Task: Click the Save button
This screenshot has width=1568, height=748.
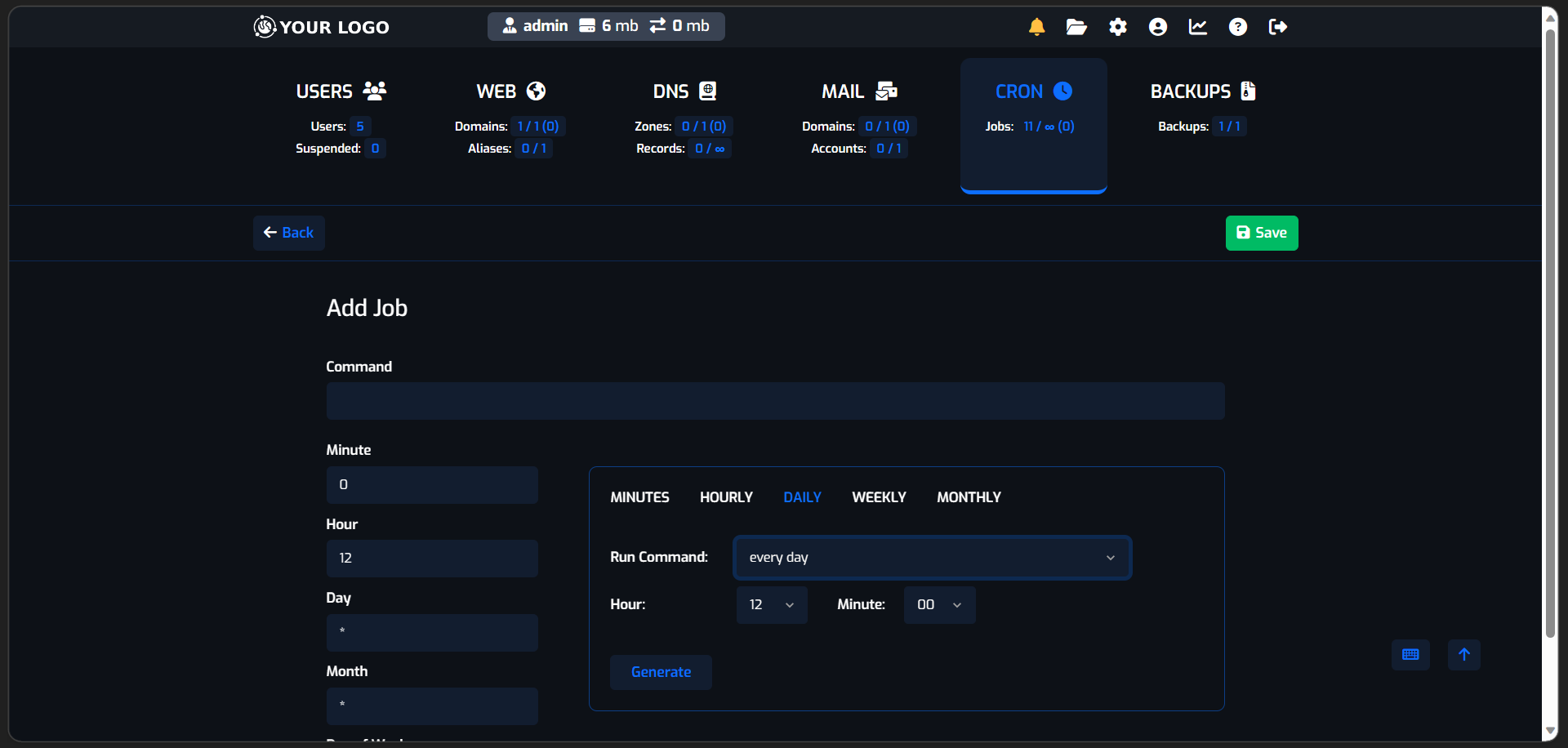Action: (1261, 233)
